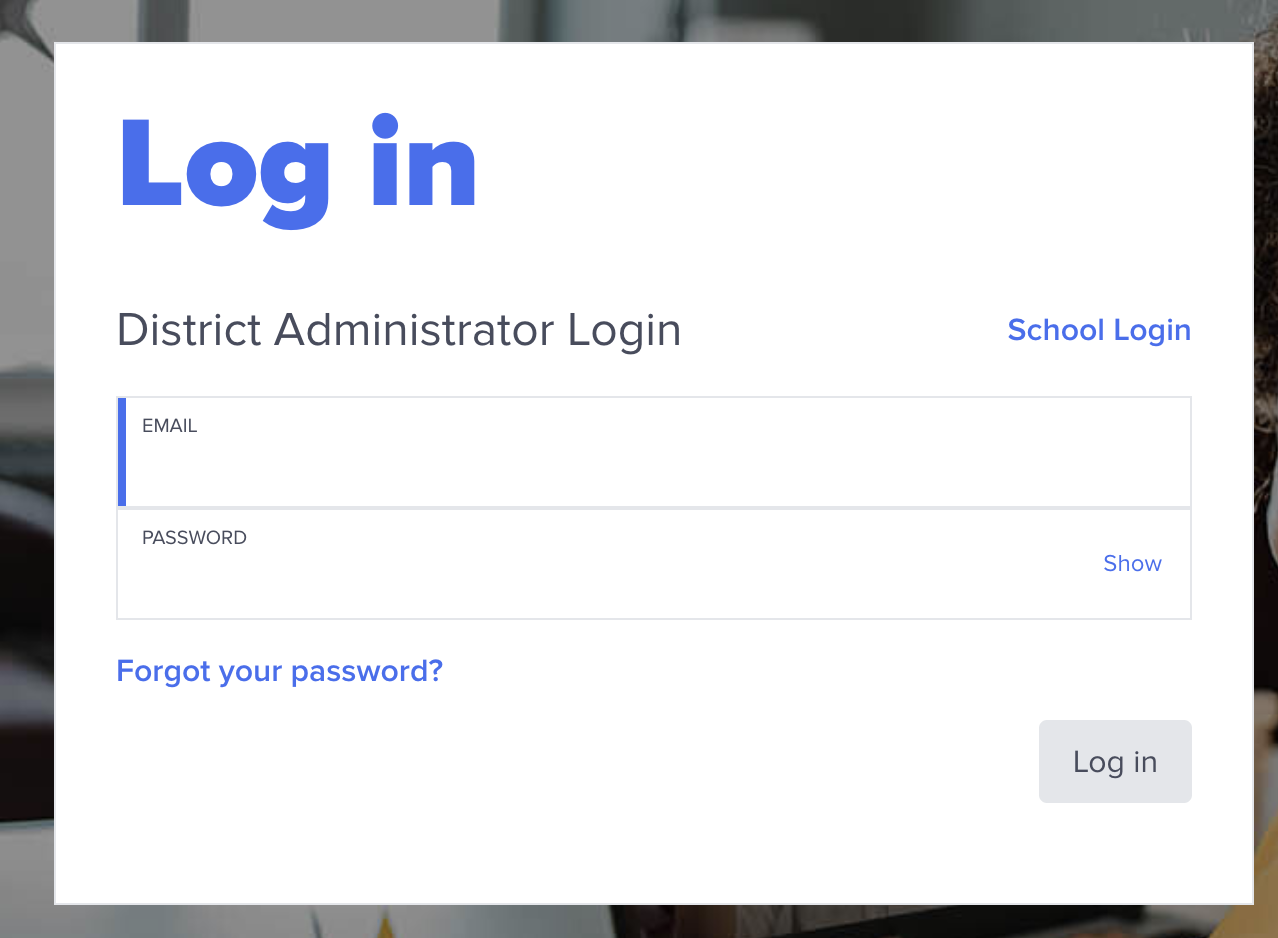Open the School Login link

tap(1099, 330)
